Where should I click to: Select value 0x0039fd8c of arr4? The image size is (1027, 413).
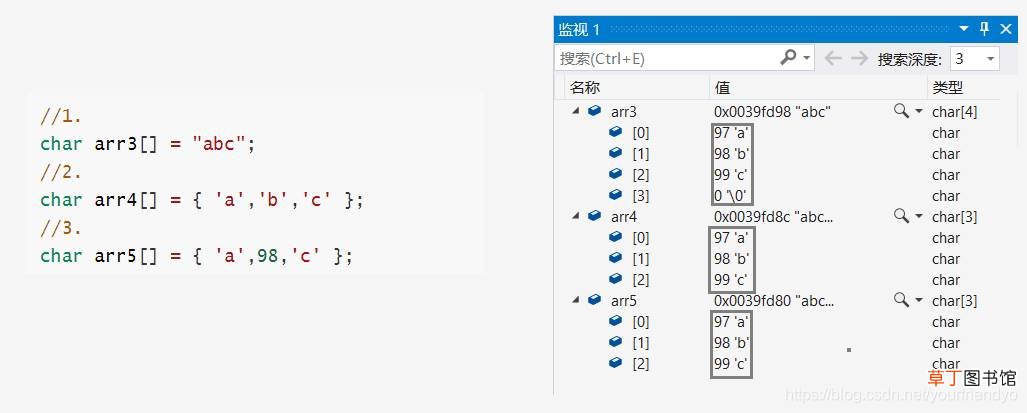tap(774, 217)
